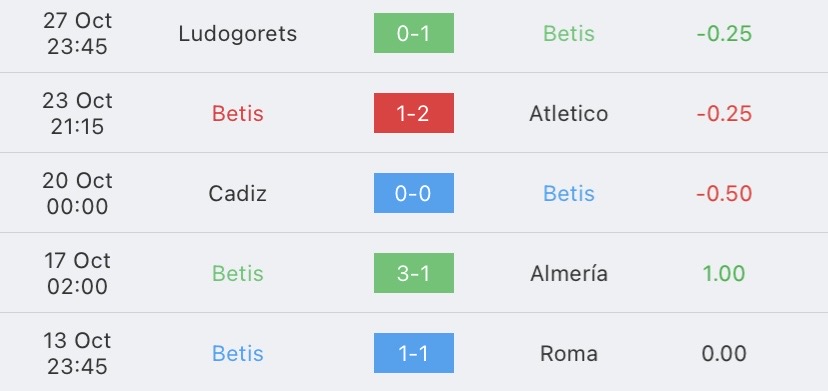Select Cadiz team name

tap(238, 193)
